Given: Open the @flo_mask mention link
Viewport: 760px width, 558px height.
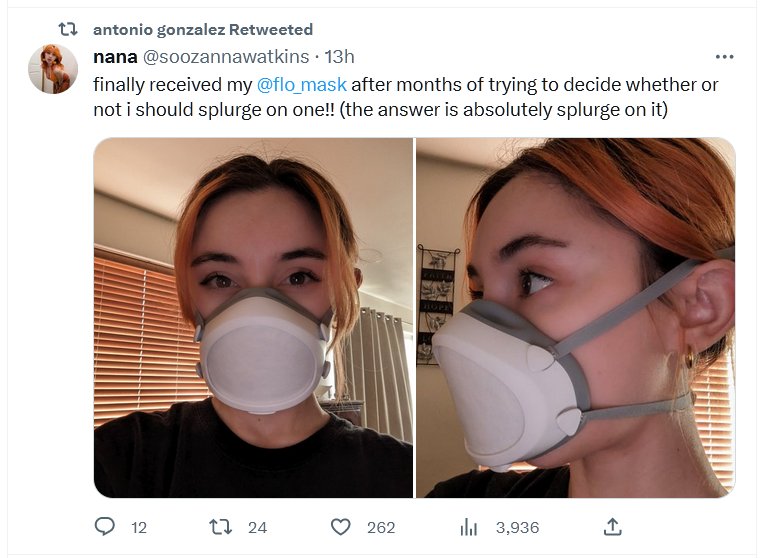Looking at the screenshot, I should [x=302, y=84].
